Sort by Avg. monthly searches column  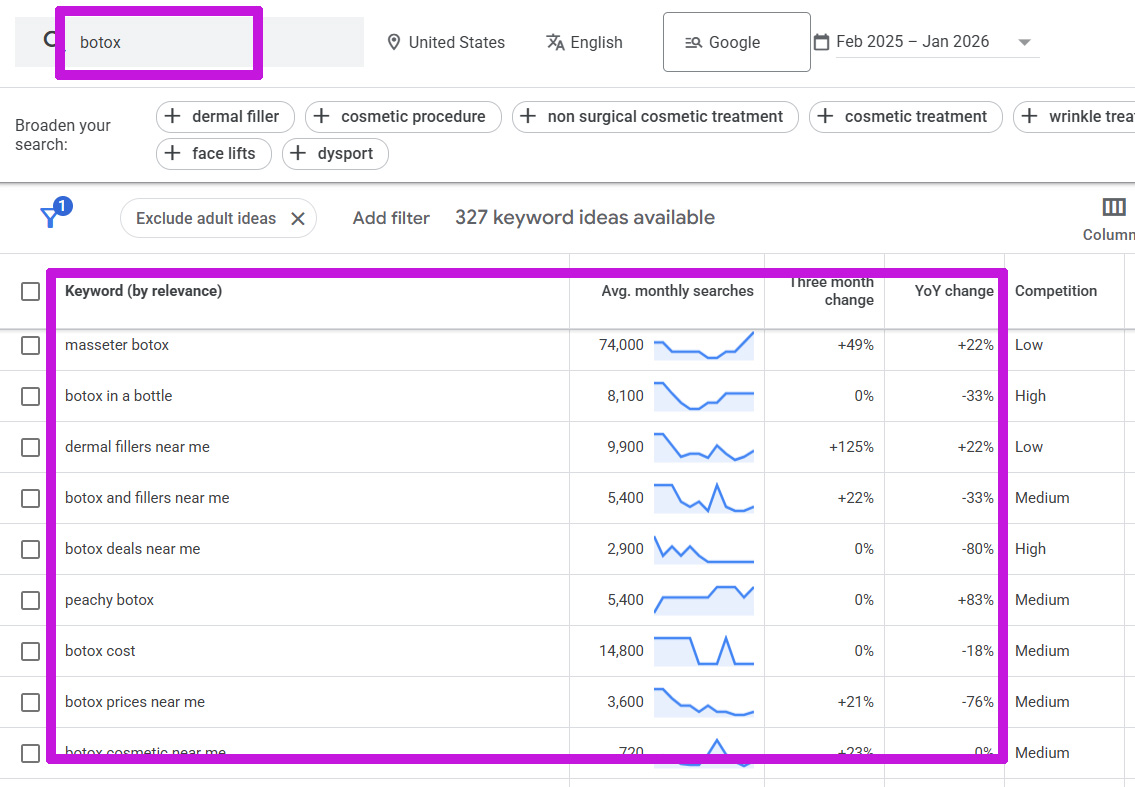677,291
